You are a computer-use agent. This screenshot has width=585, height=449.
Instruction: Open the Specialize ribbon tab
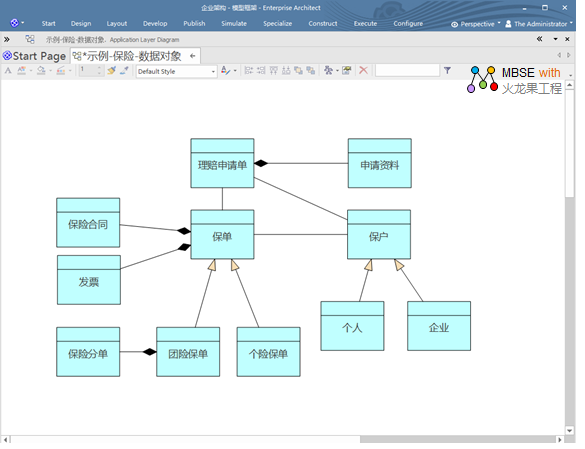[278, 24]
